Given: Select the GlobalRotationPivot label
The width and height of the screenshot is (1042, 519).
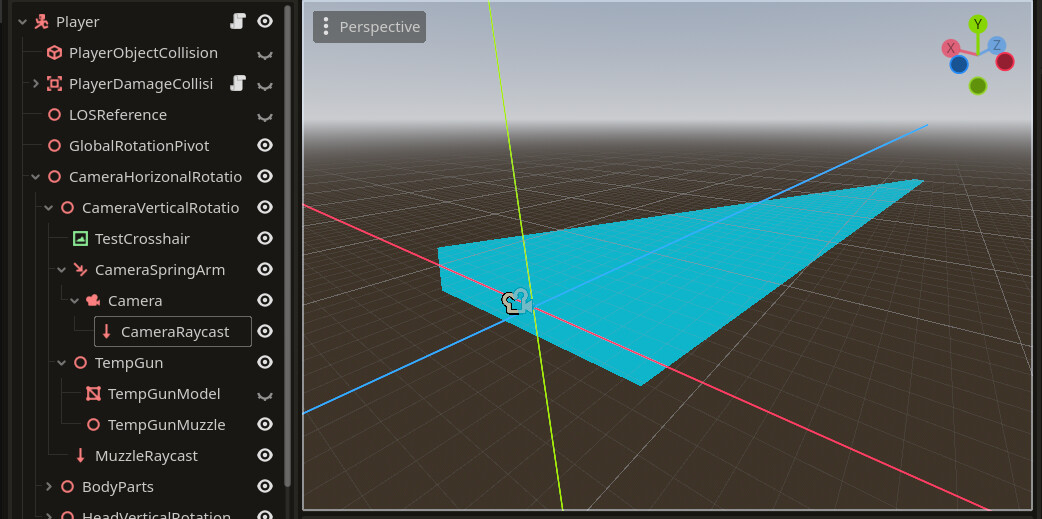Looking at the screenshot, I should (139, 146).
